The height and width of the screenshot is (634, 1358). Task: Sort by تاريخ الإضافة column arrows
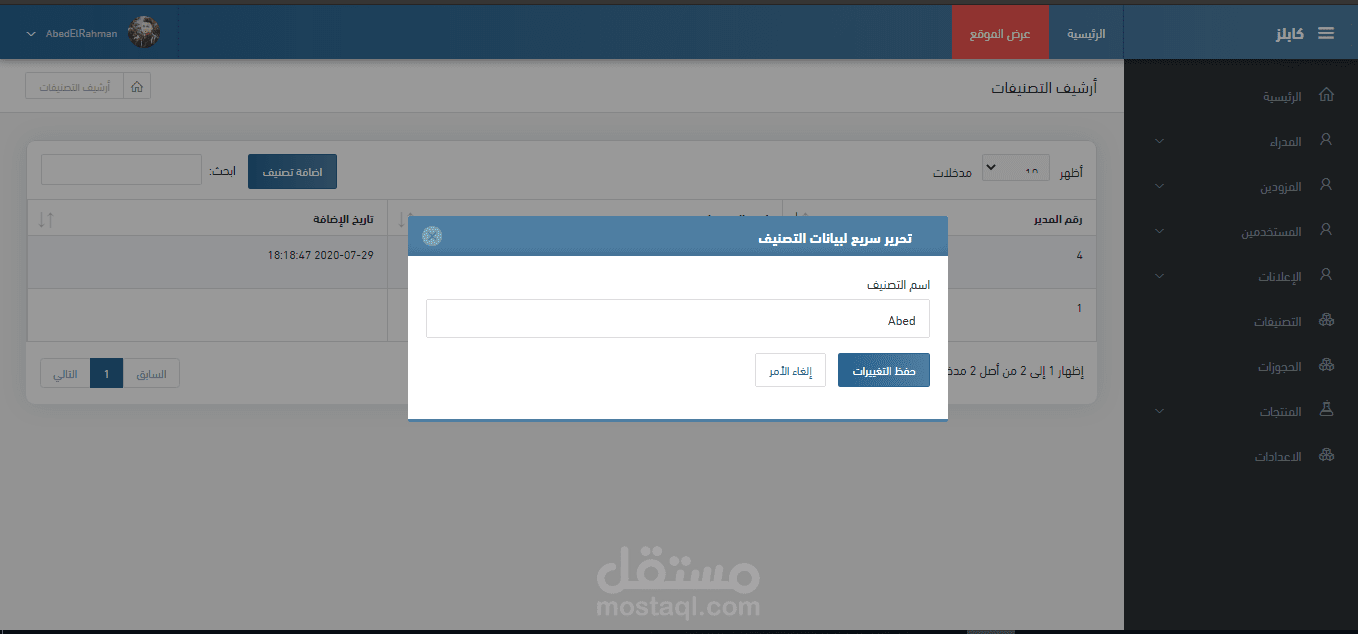click(x=45, y=218)
